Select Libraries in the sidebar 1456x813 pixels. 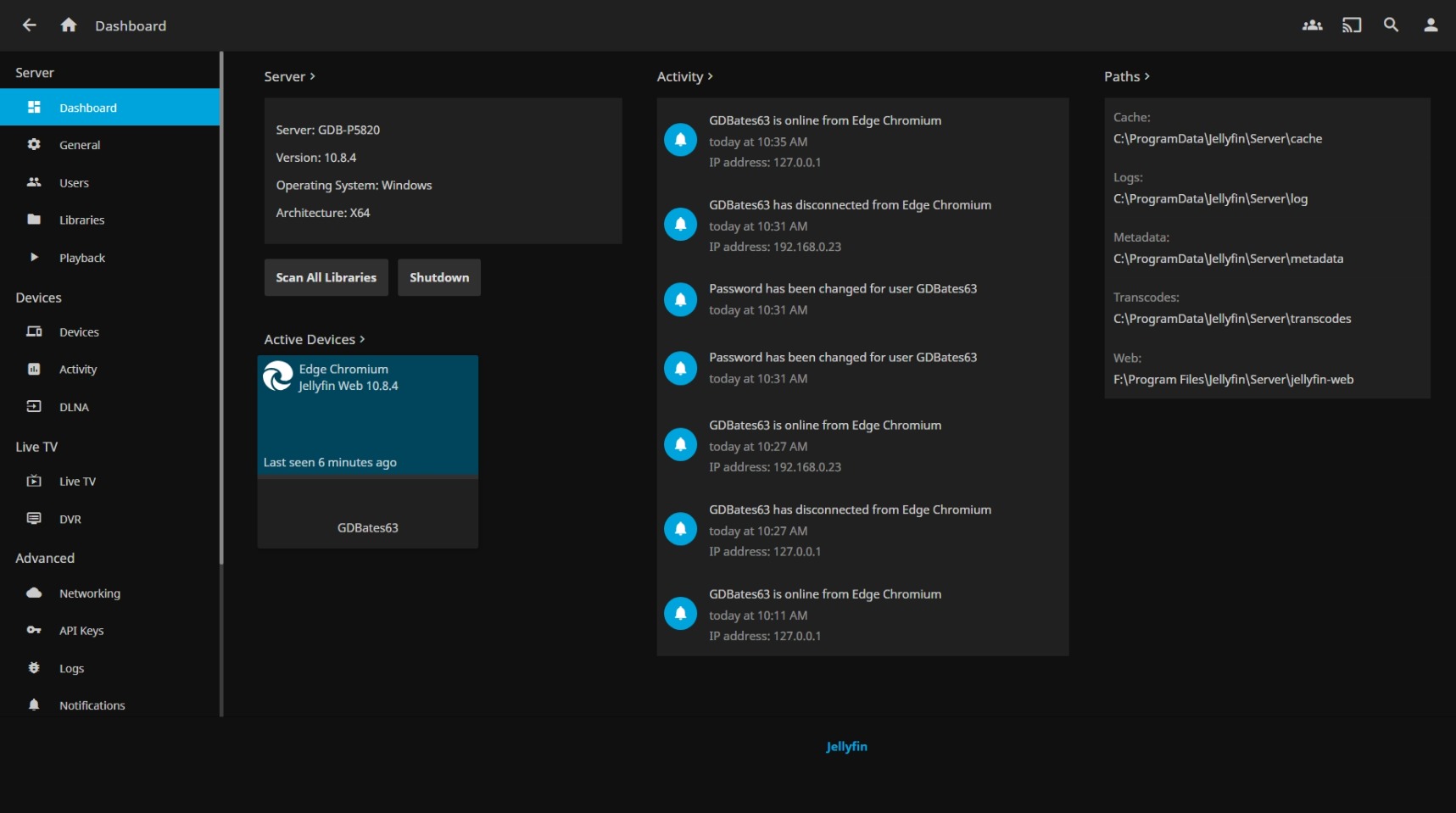pyautogui.click(x=81, y=220)
